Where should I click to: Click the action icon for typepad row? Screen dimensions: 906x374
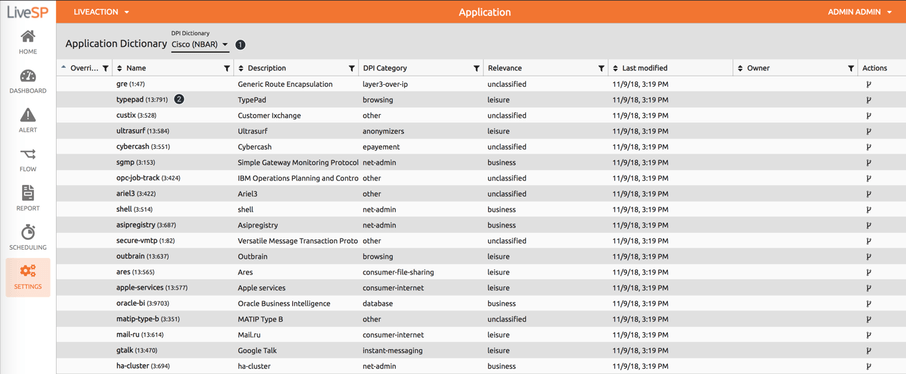coord(868,100)
